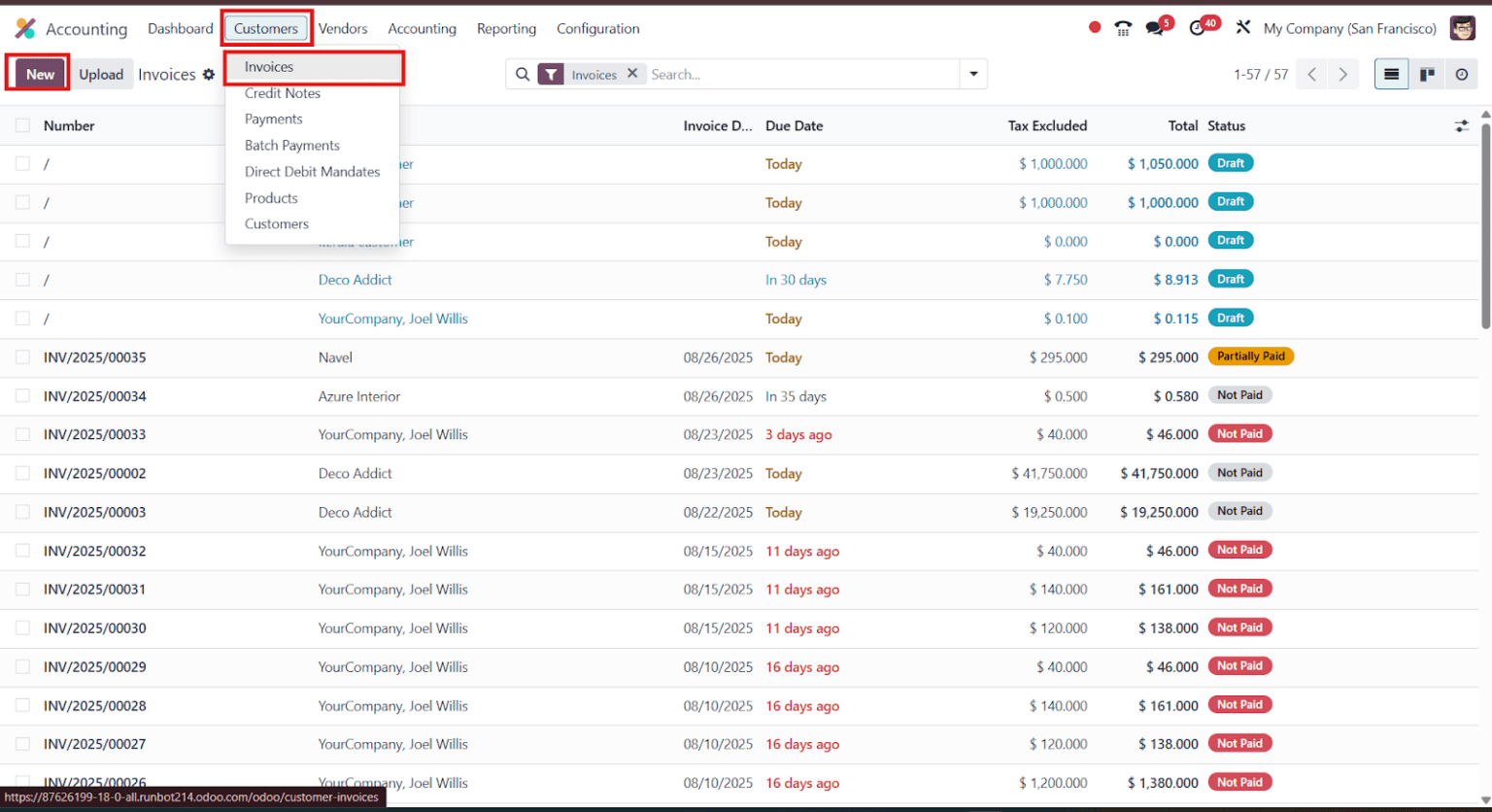Viewport: 1492px width, 812px height.
Task: Select the checkbox for INV/2025/00035
Action: tap(22, 356)
